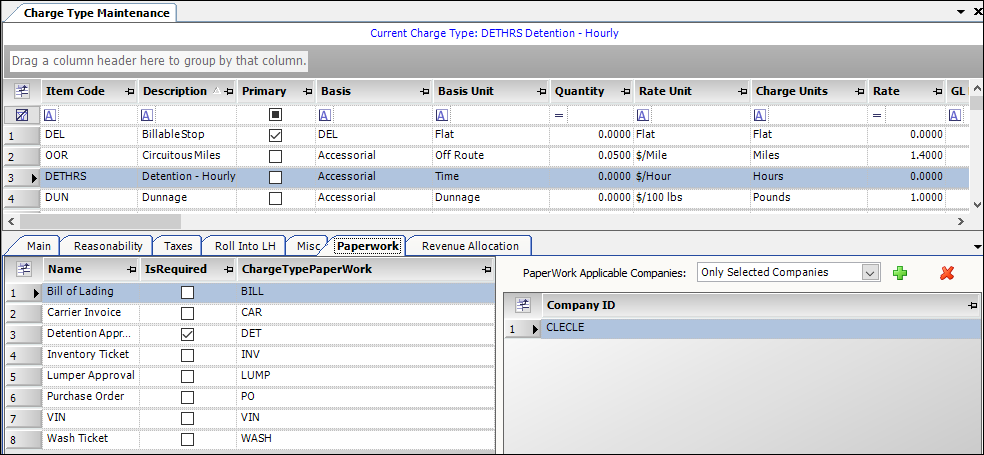Click the pin icon on Company ID column

click(x=971, y=304)
